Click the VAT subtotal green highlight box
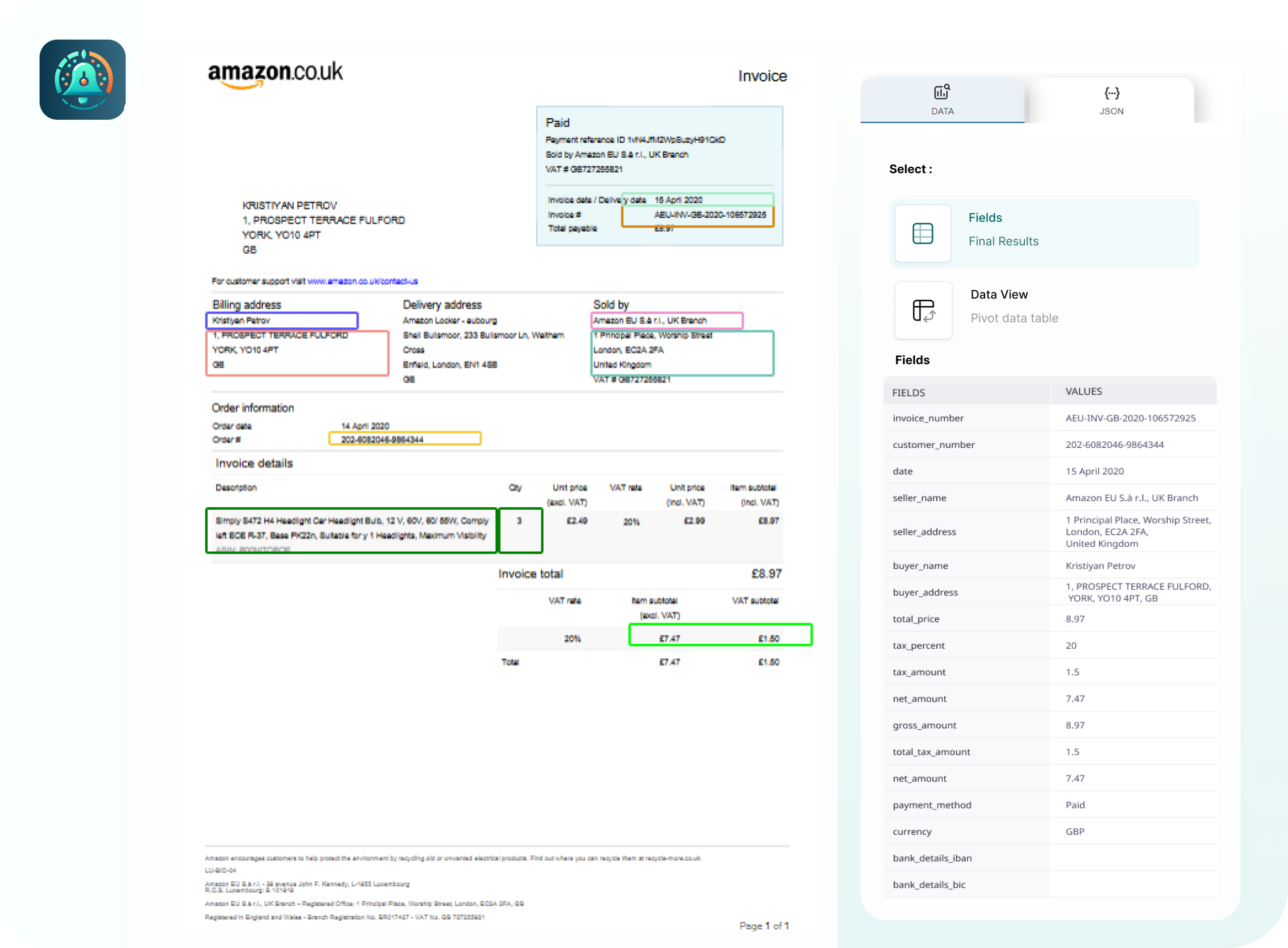1288x948 pixels. [x=720, y=635]
